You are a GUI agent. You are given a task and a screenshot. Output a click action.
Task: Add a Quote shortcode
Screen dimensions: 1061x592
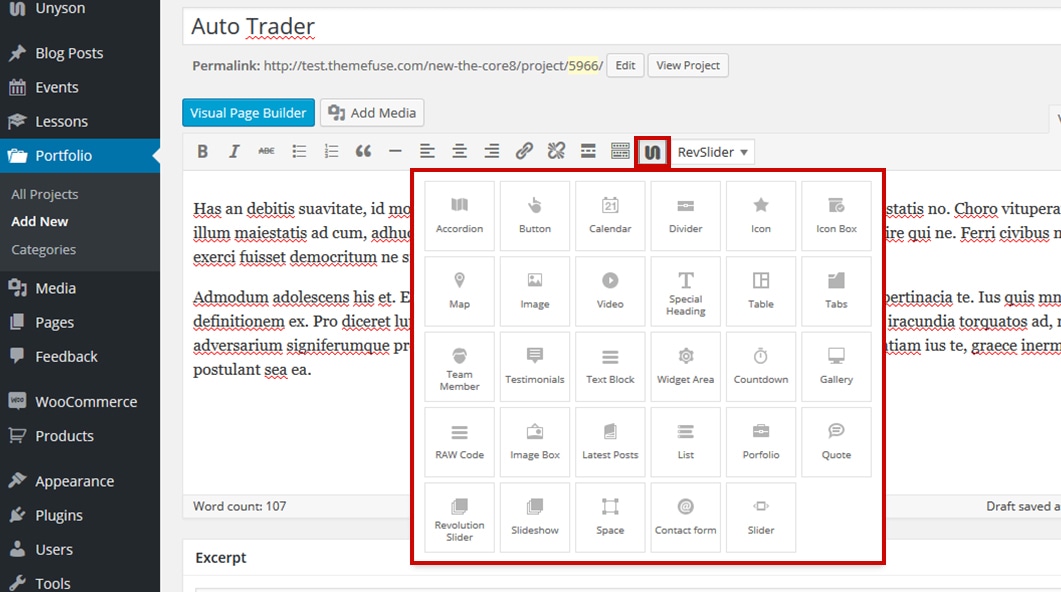point(836,442)
